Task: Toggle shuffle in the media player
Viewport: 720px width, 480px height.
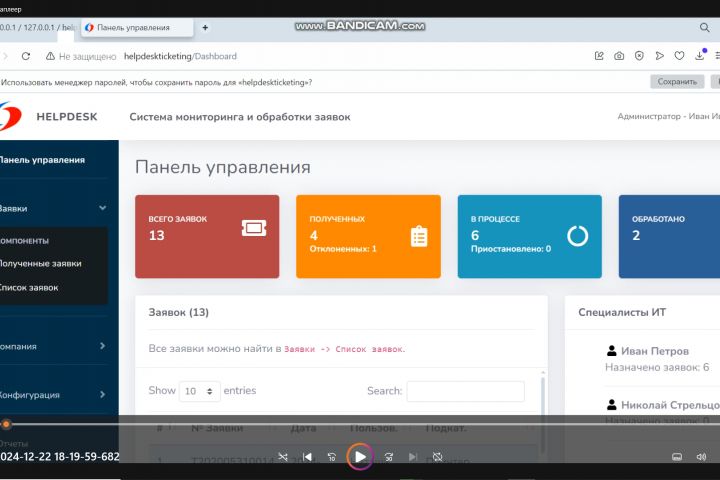Action: coord(283,457)
